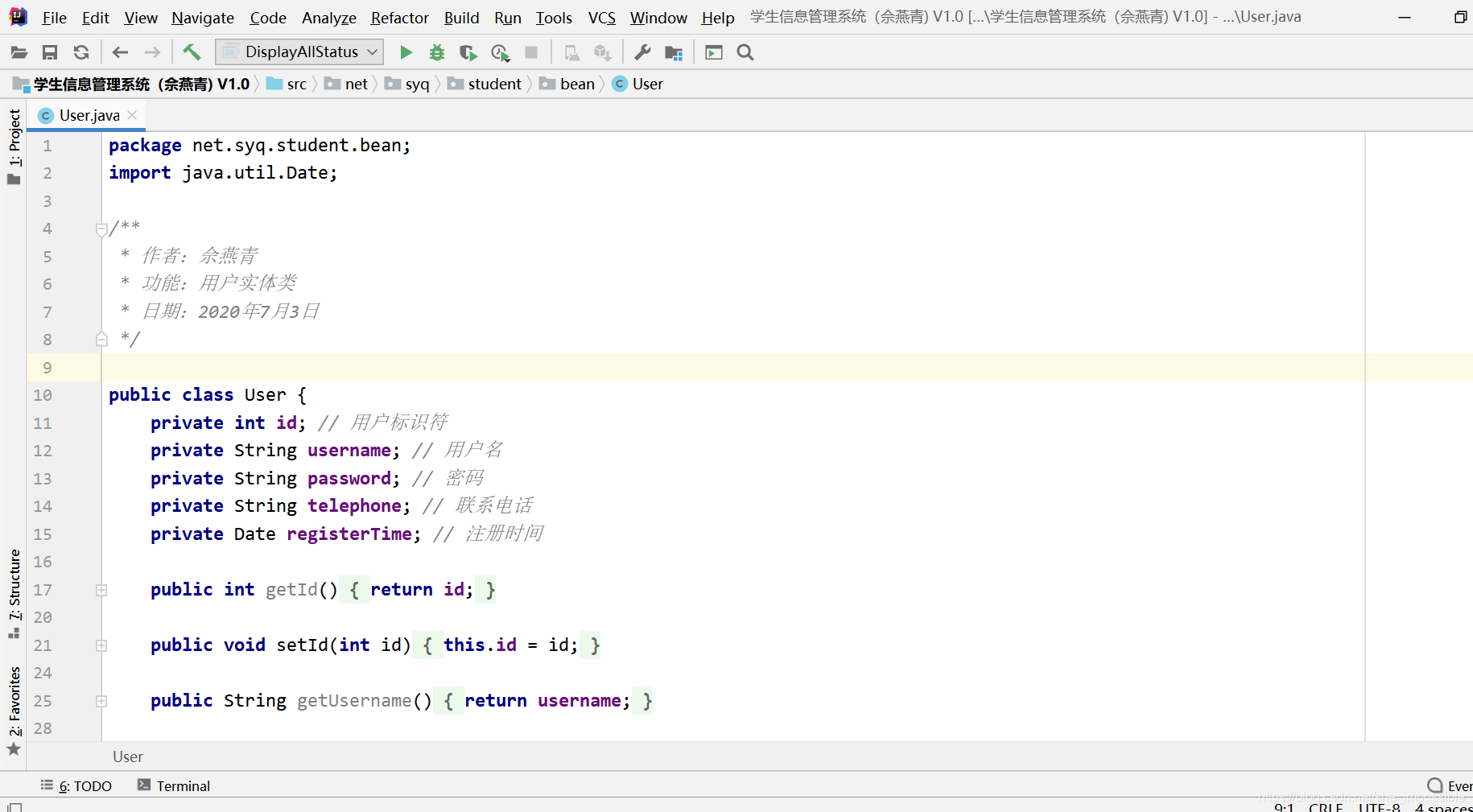The image size is (1473, 812).
Task: Open the VCS menu
Action: 601,17
